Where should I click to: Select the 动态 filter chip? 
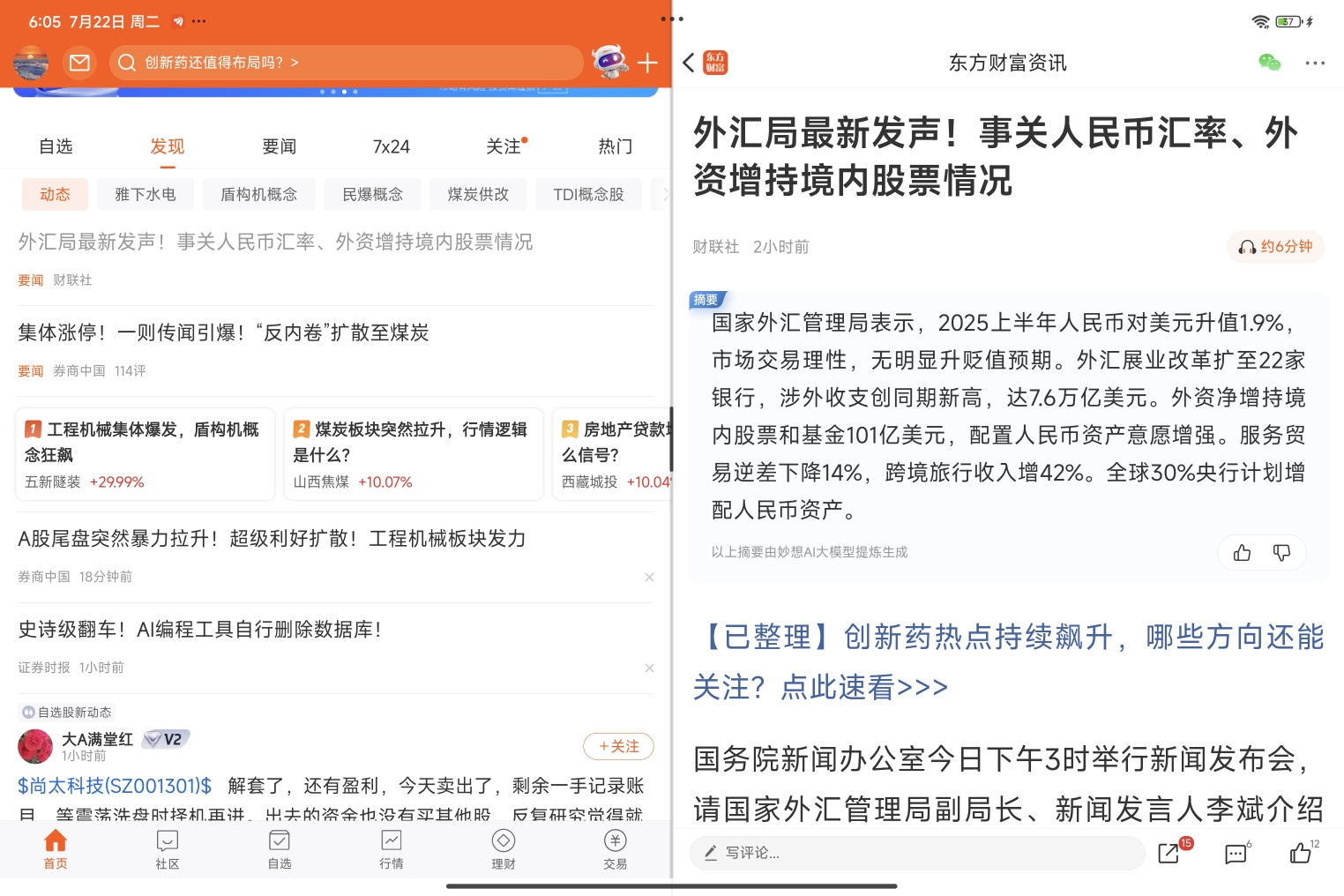[55, 194]
